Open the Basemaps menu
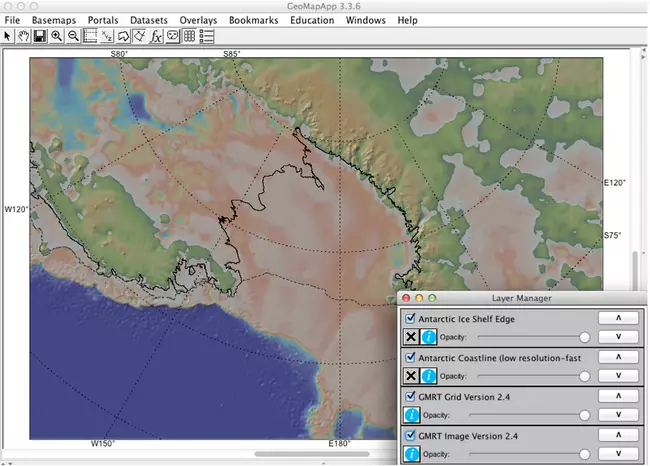Viewport: 650px width, 466px height. pyautogui.click(x=53, y=20)
